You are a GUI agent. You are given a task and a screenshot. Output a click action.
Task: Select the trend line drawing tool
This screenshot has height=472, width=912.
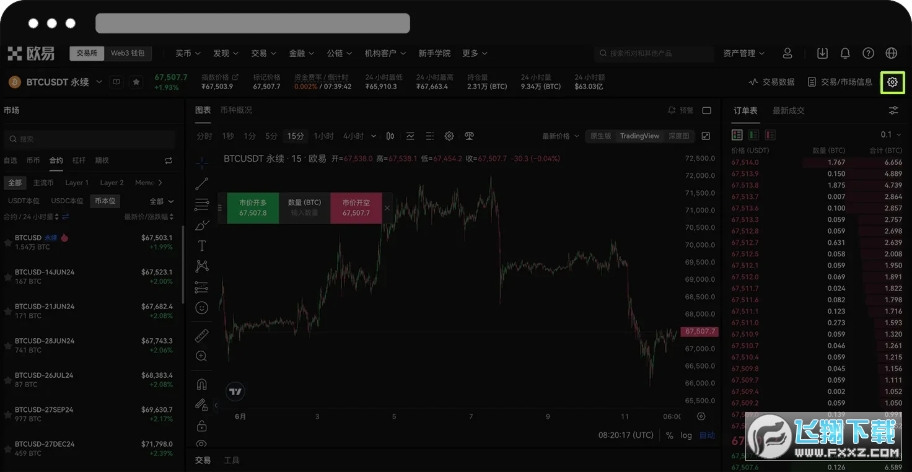[x=202, y=183]
